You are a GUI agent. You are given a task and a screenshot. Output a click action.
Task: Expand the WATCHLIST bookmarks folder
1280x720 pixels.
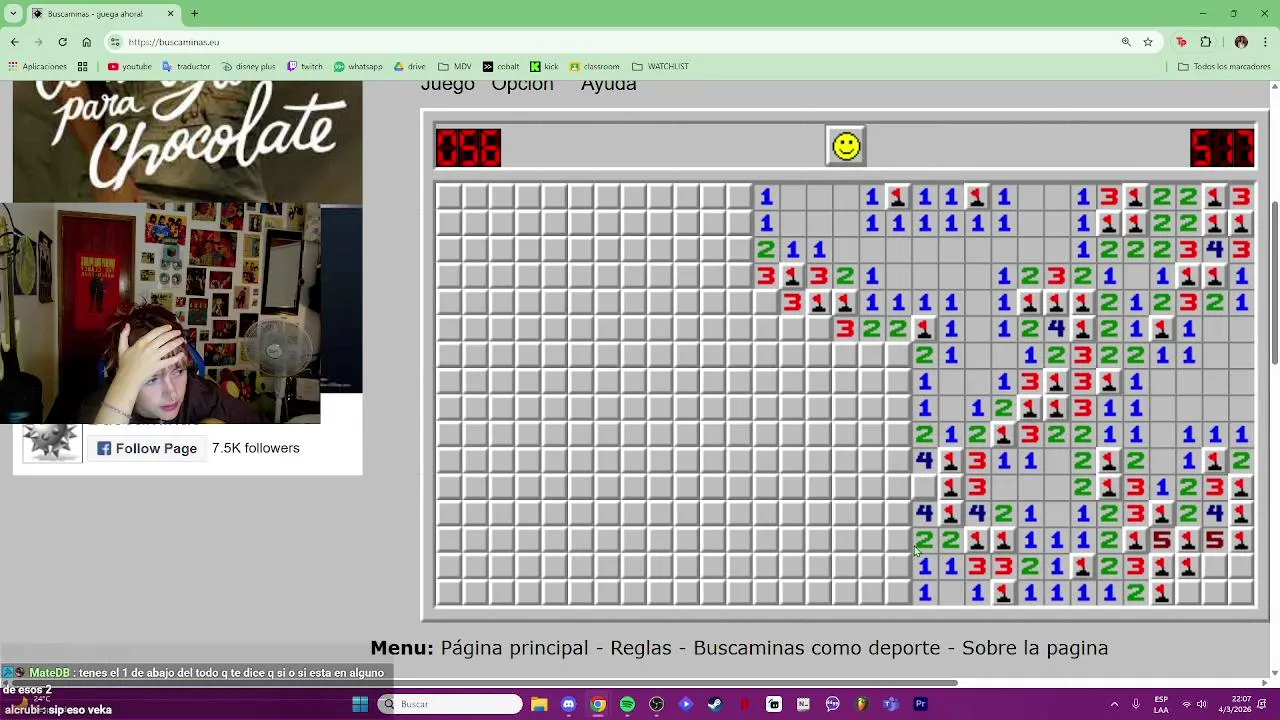coord(660,67)
